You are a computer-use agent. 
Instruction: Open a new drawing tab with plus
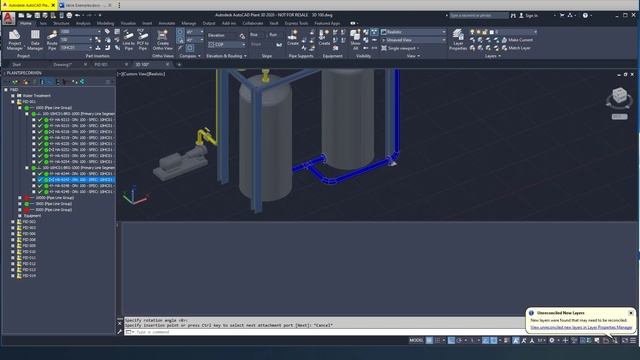pyautogui.click(x=179, y=64)
